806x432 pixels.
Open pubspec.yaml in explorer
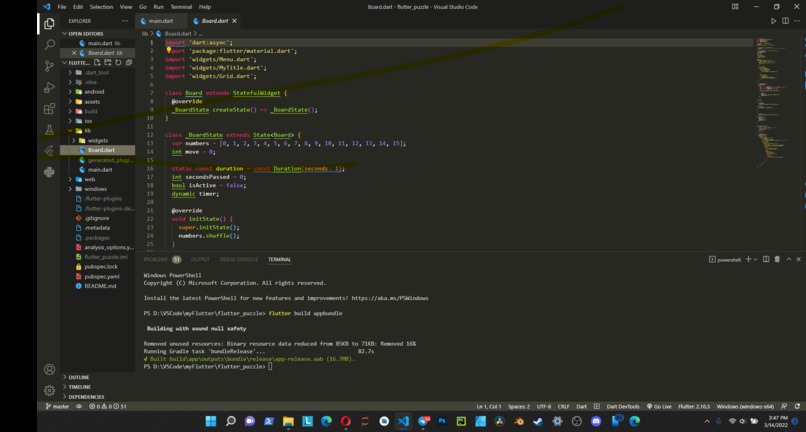pos(102,276)
